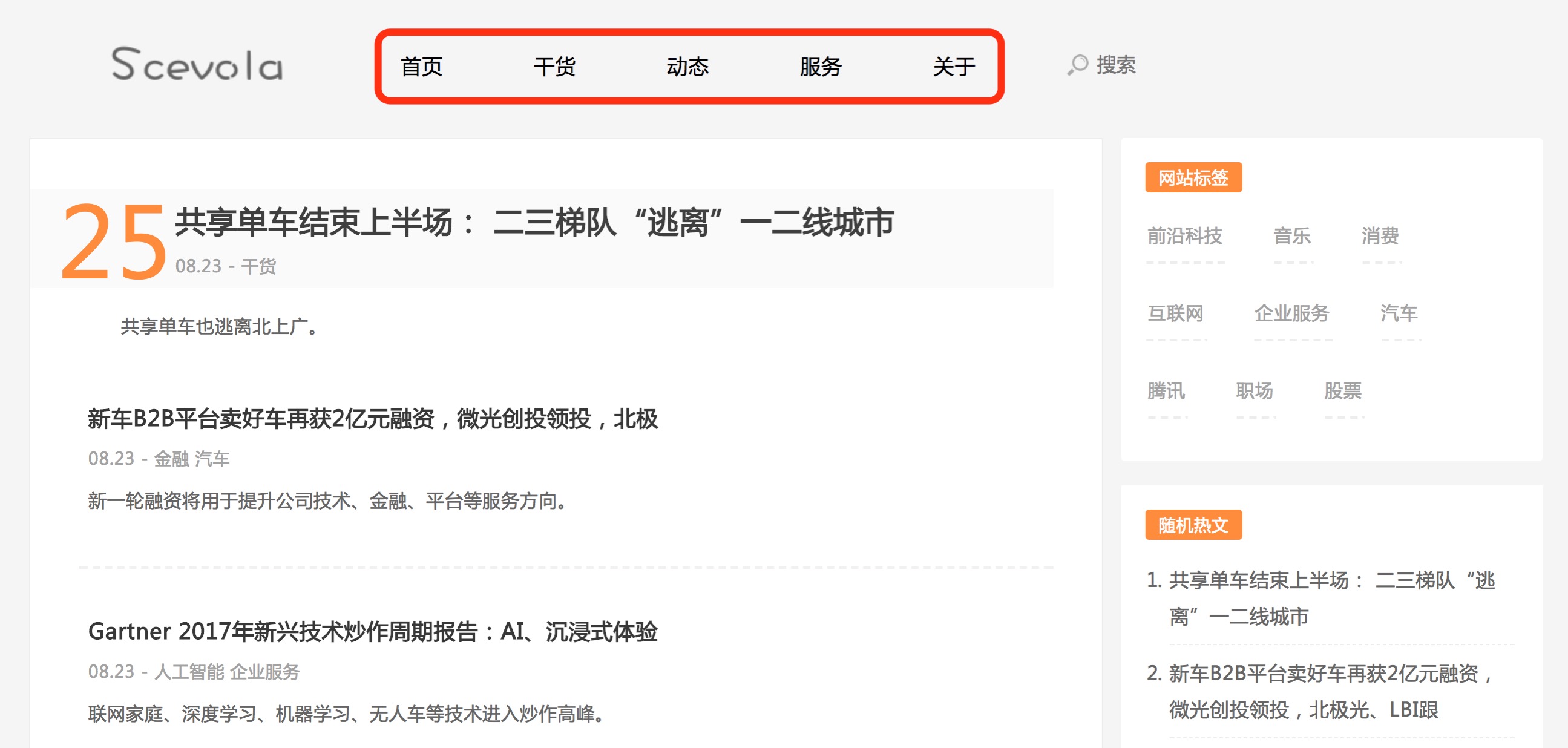Filter by the 前沿科技 tag
Image resolution: width=1568 pixels, height=748 pixels.
(x=1184, y=236)
